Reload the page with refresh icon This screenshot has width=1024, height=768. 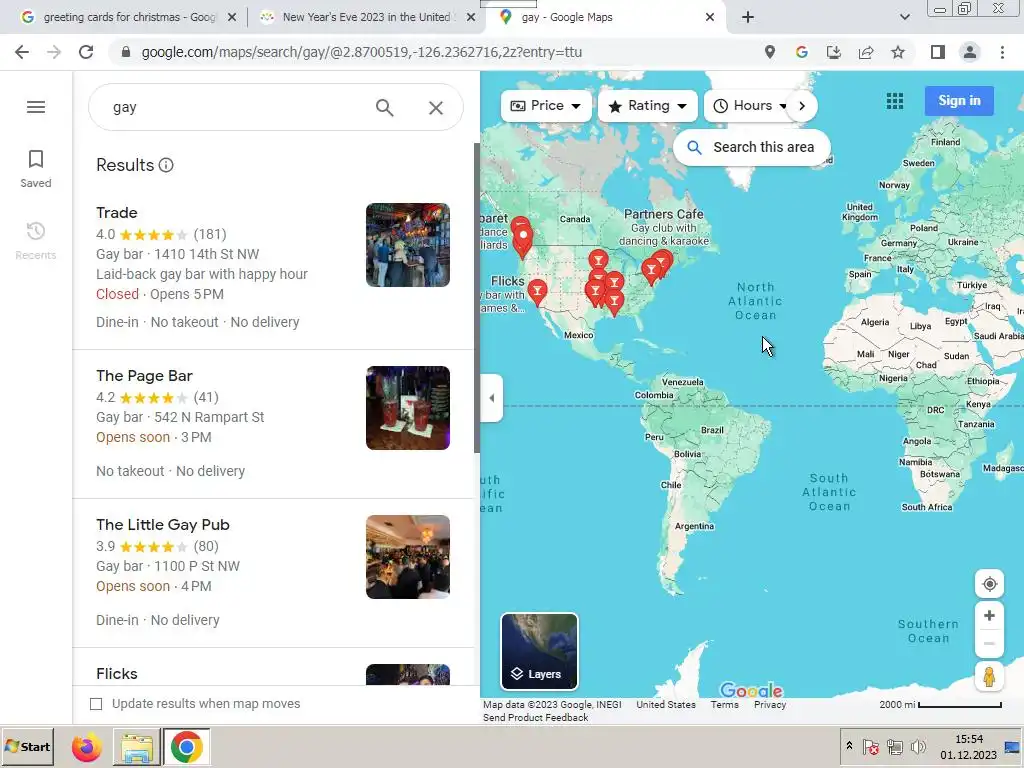(x=86, y=52)
